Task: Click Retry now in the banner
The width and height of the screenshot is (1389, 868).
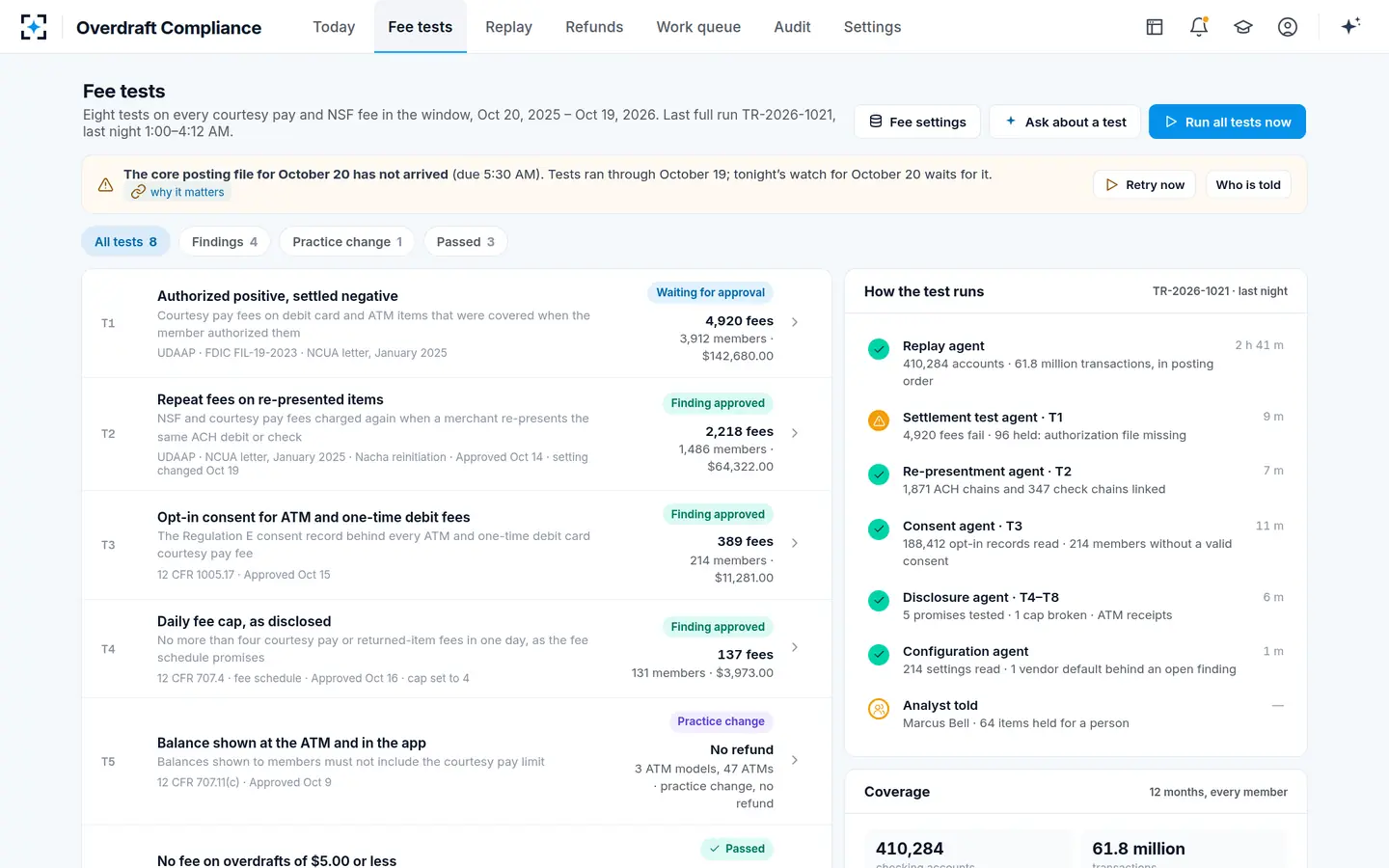Action: (x=1145, y=184)
